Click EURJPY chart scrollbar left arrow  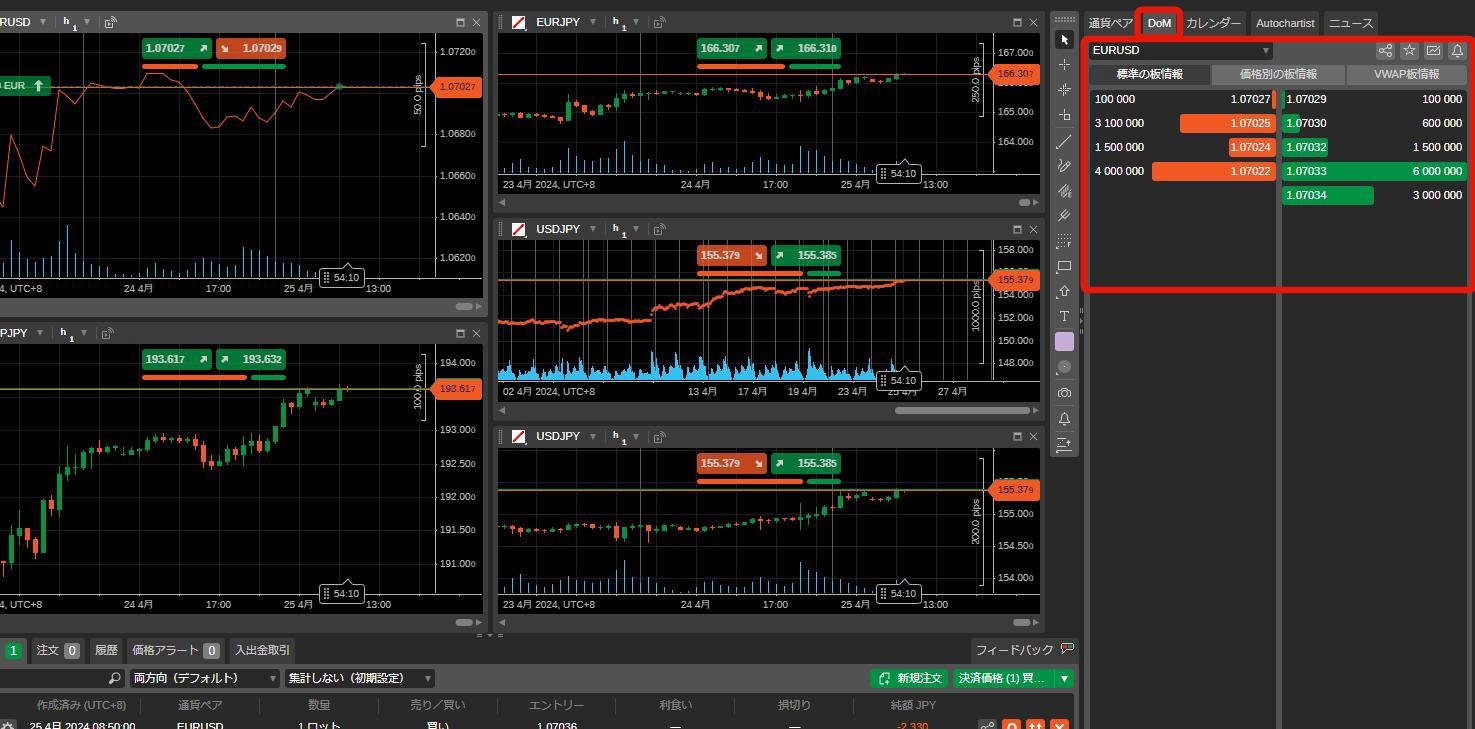502,202
